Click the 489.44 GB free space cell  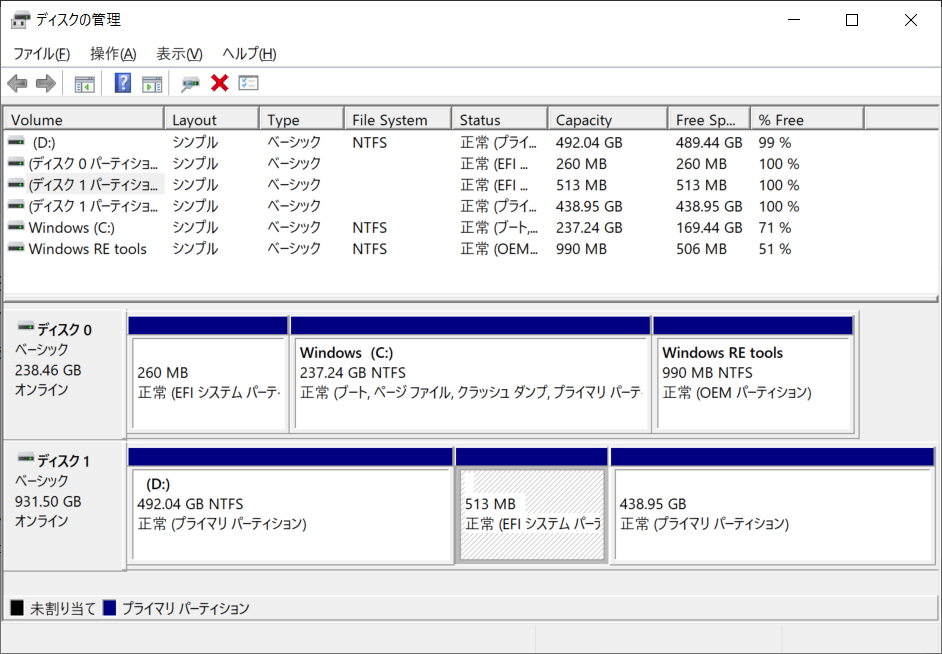pyautogui.click(x=710, y=142)
